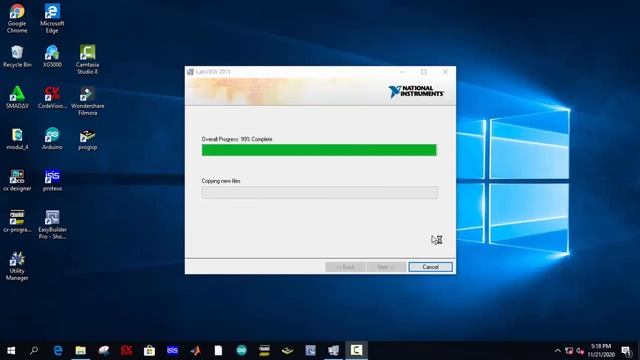Open the volume tray icon
Viewport: 640px width, 360px height.
[x=580, y=351]
